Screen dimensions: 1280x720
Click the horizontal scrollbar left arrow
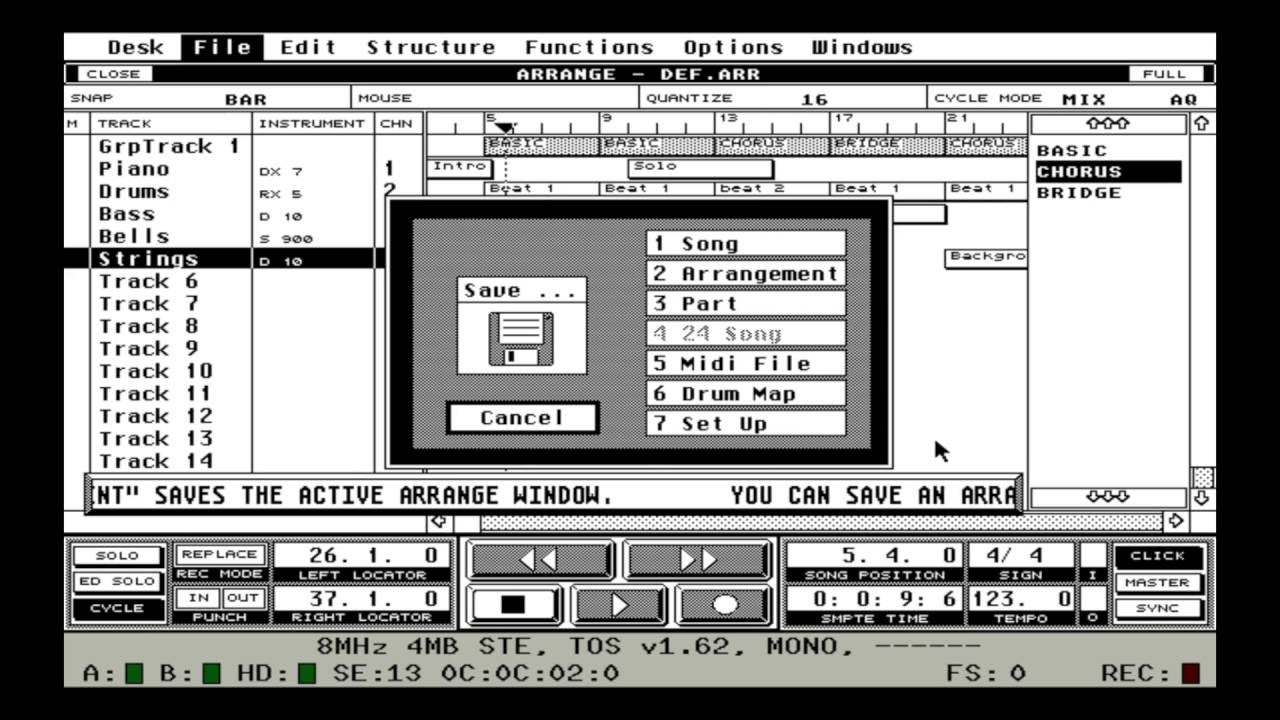click(438, 521)
